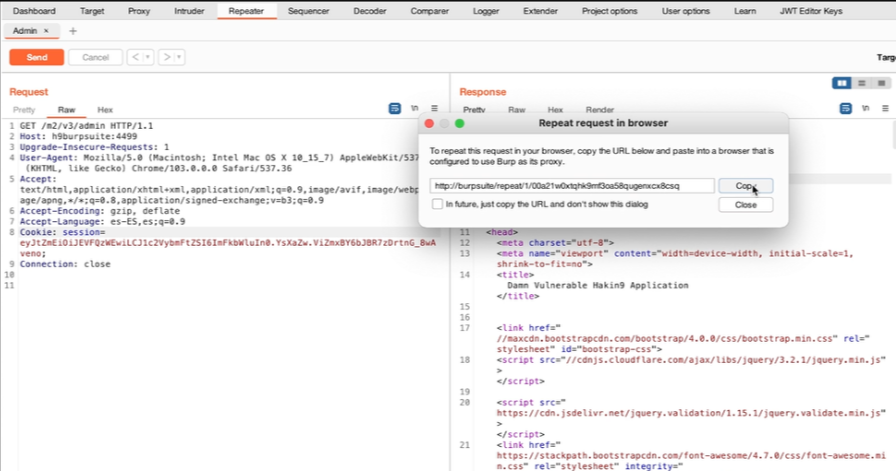Select side-by-side split layout icon
The height and width of the screenshot is (471, 896).
click(842, 83)
